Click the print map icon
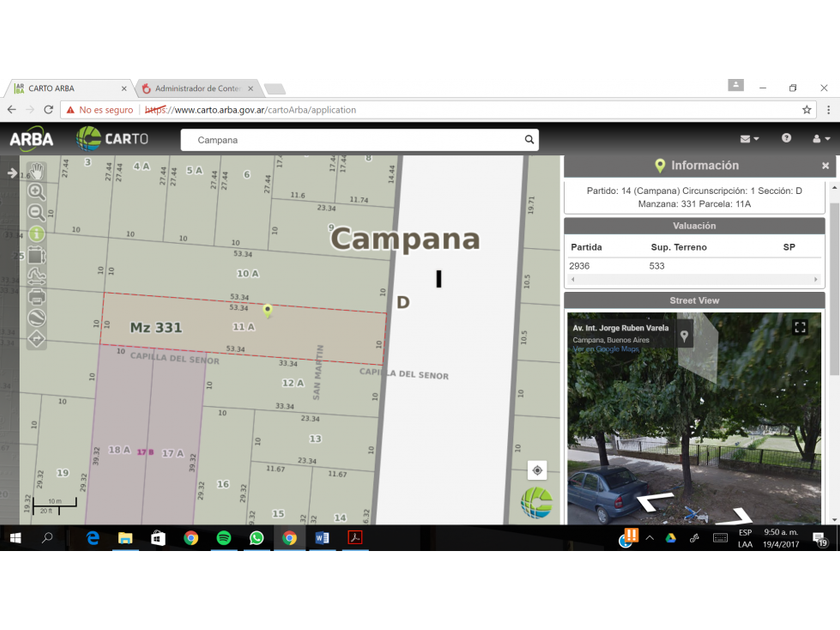Image resolution: width=840 pixels, height=630 pixels. pos(36,297)
